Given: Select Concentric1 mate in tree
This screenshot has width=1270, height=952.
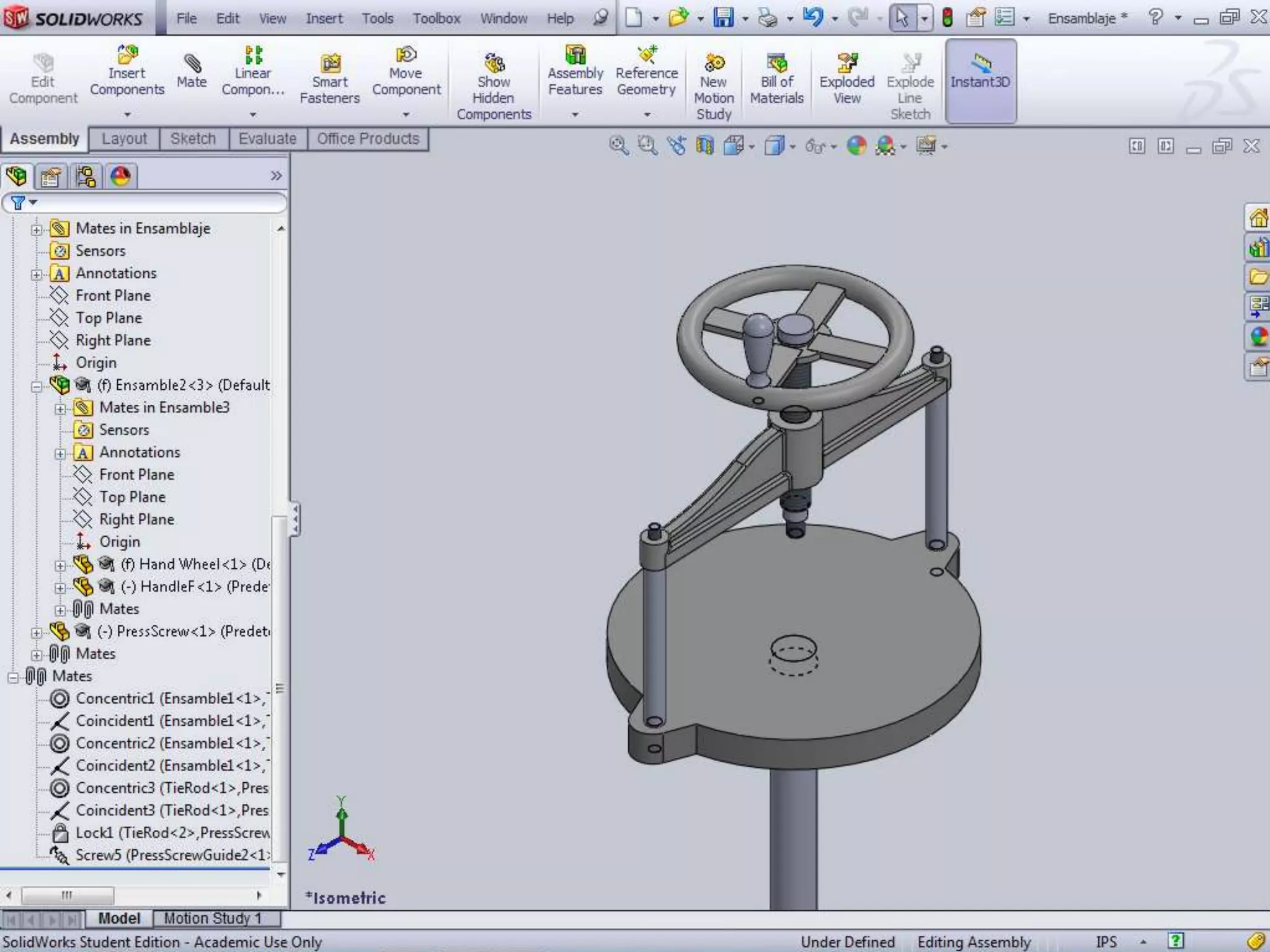Looking at the screenshot, I should (114, 699).
